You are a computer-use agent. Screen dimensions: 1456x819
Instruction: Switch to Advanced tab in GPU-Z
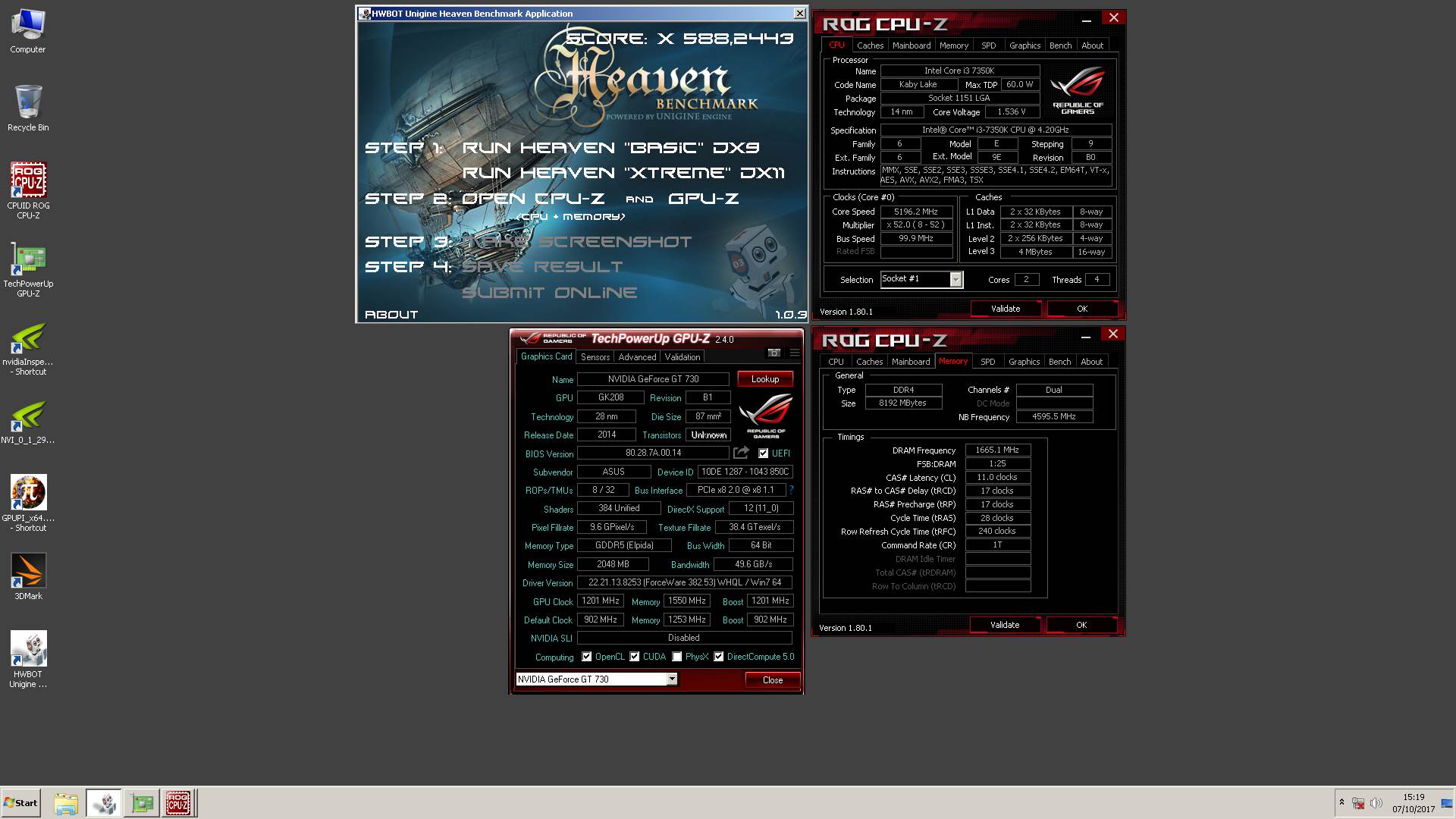637,357
